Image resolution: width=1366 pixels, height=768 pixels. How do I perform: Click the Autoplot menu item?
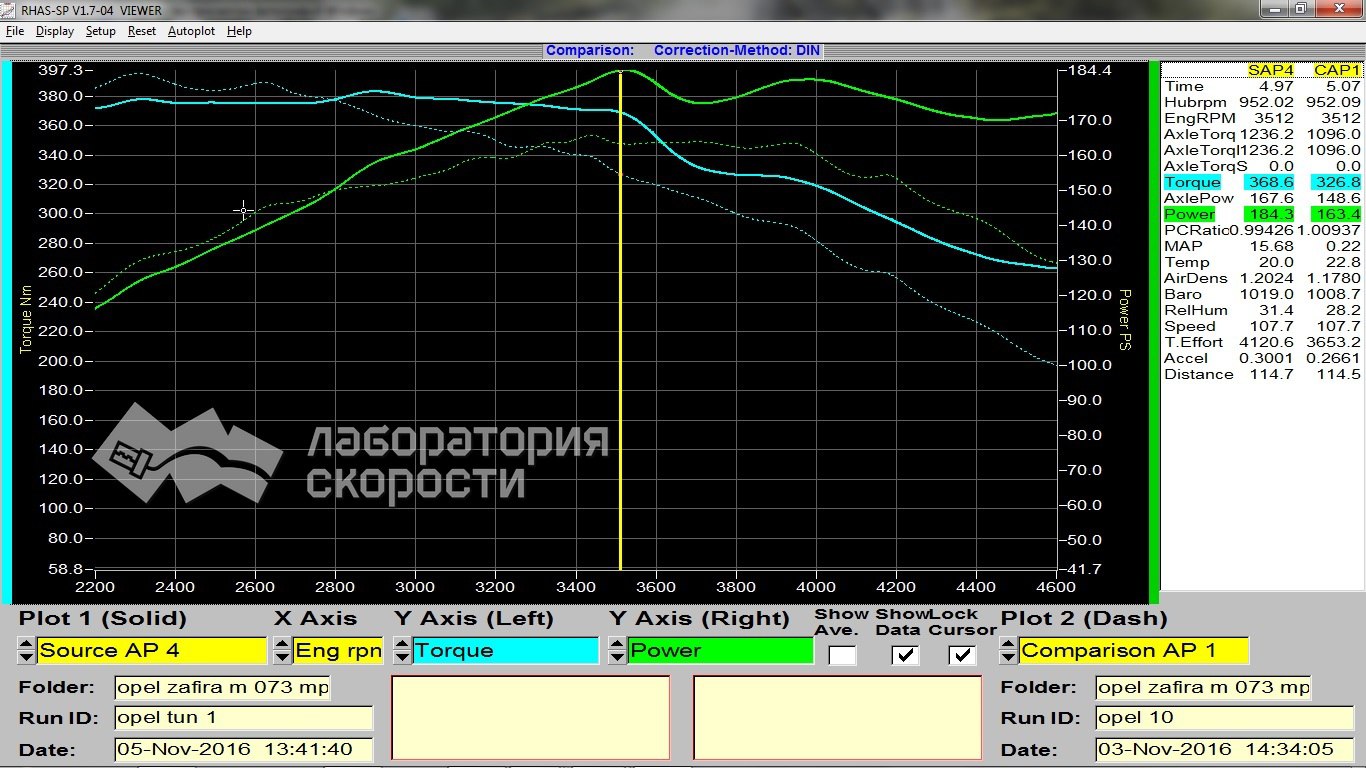click(x=191, y=31)
